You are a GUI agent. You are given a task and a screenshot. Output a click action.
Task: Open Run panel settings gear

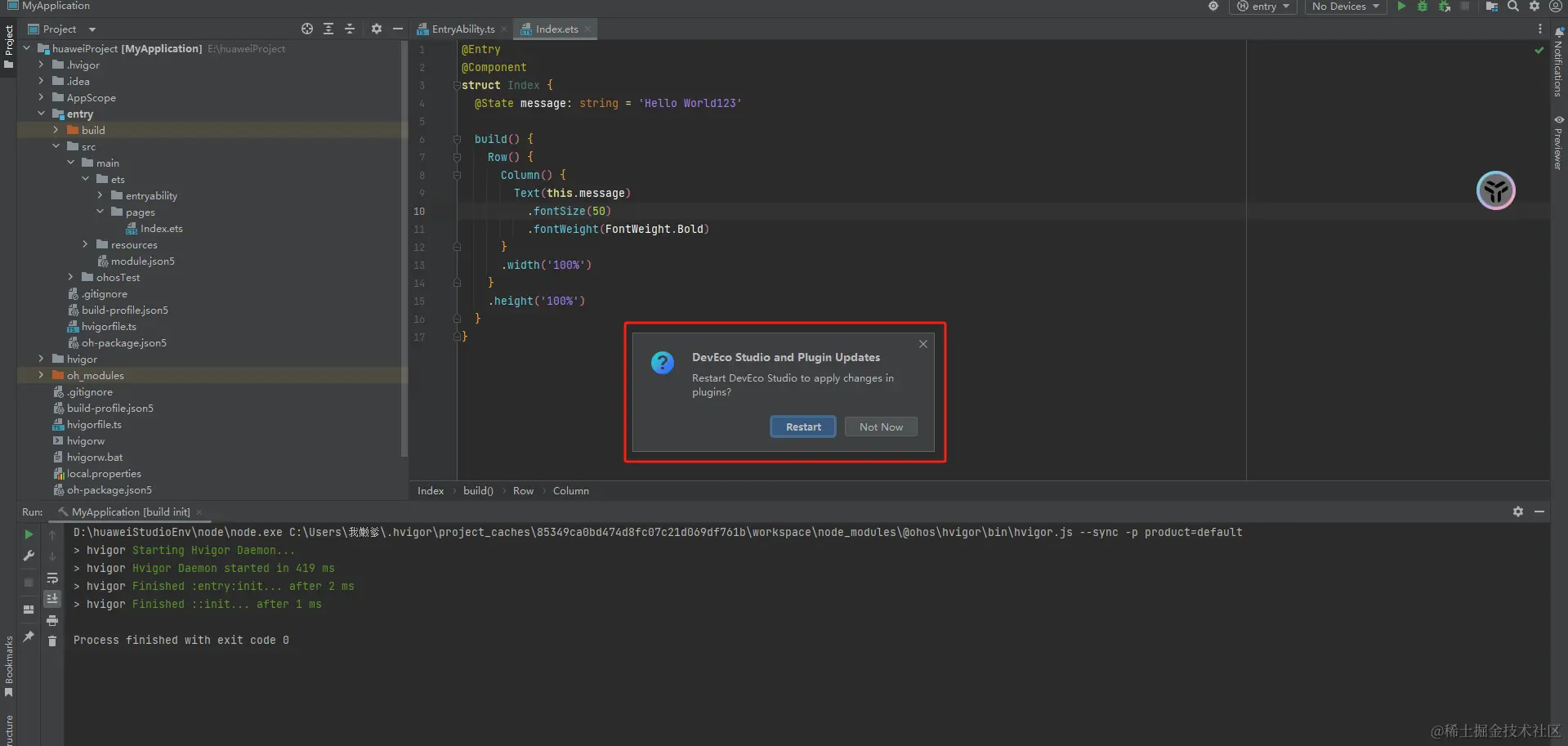click(1518, 511)
